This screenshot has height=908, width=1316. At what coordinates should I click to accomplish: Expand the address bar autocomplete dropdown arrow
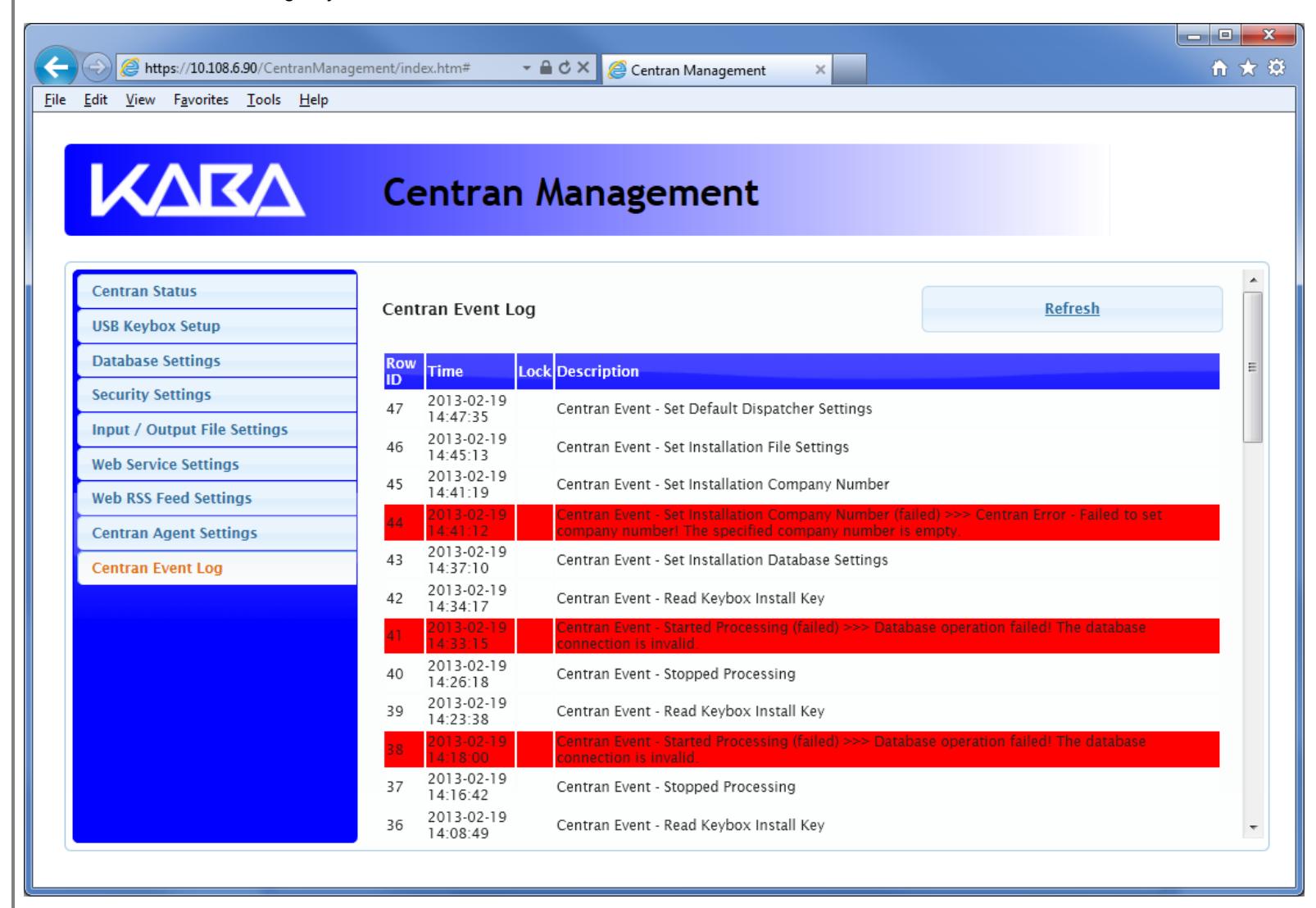coord(527,69)
